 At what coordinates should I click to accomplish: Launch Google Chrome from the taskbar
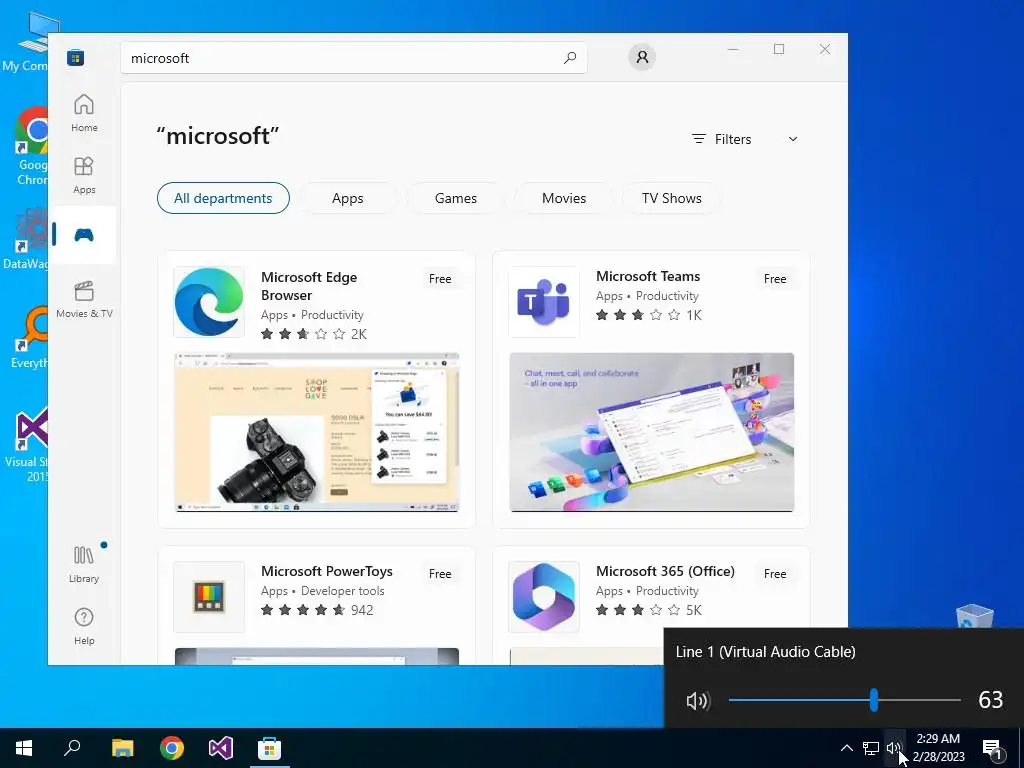coord(172,748)
